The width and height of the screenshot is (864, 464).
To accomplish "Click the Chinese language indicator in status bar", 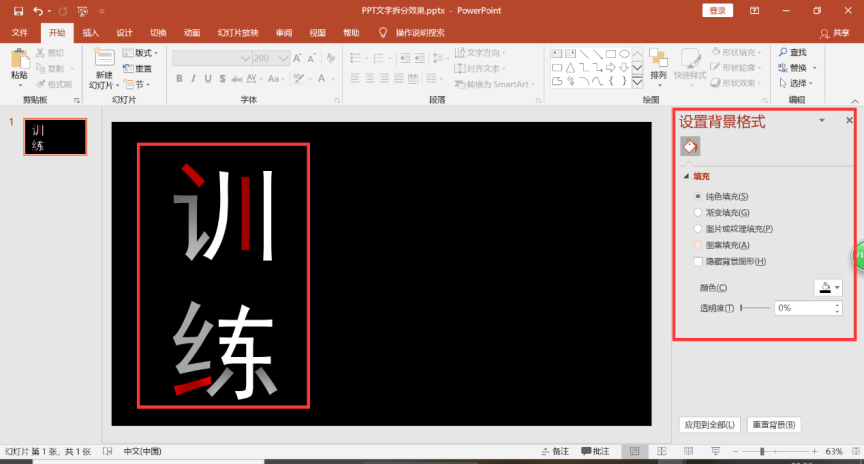I will pos(142,451).
